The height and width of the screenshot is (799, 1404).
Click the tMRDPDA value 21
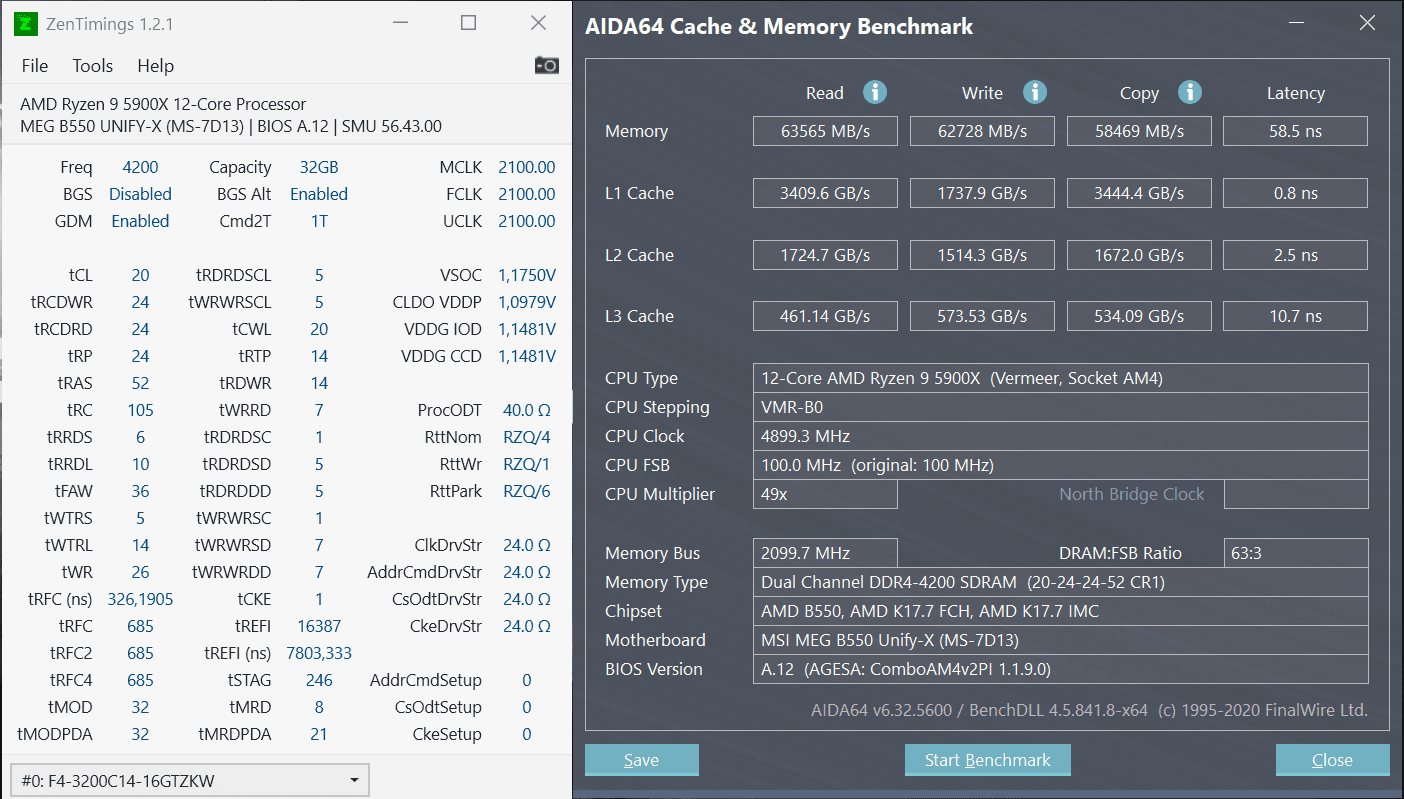pos(319,734)
